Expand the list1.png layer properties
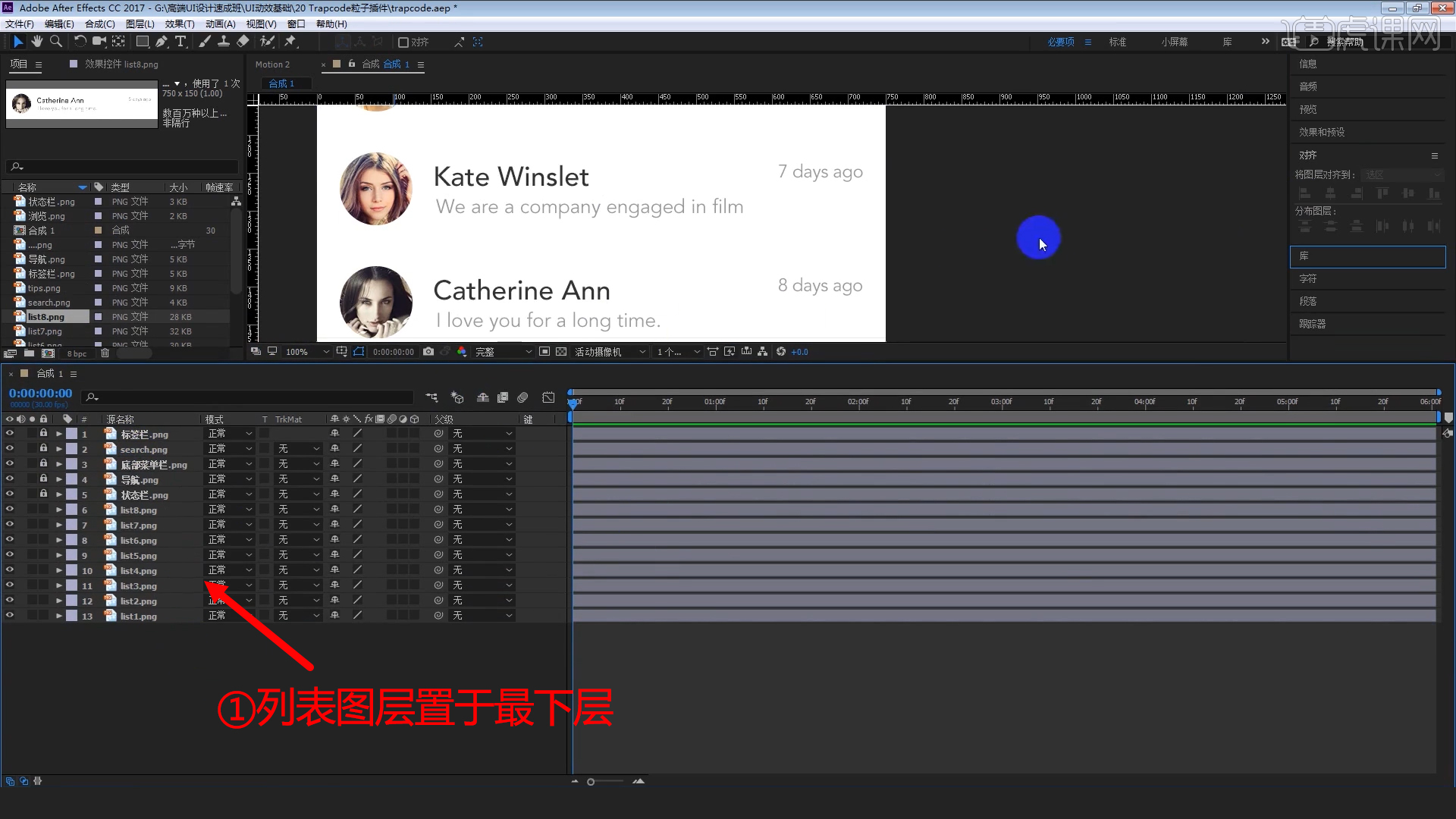Viewport: 1456px width, 819px height. pos(58,616)
